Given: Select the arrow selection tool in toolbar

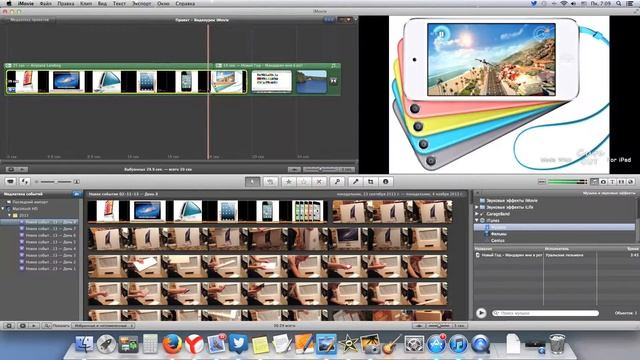Looking at the screenshot, I should (252, 182).
